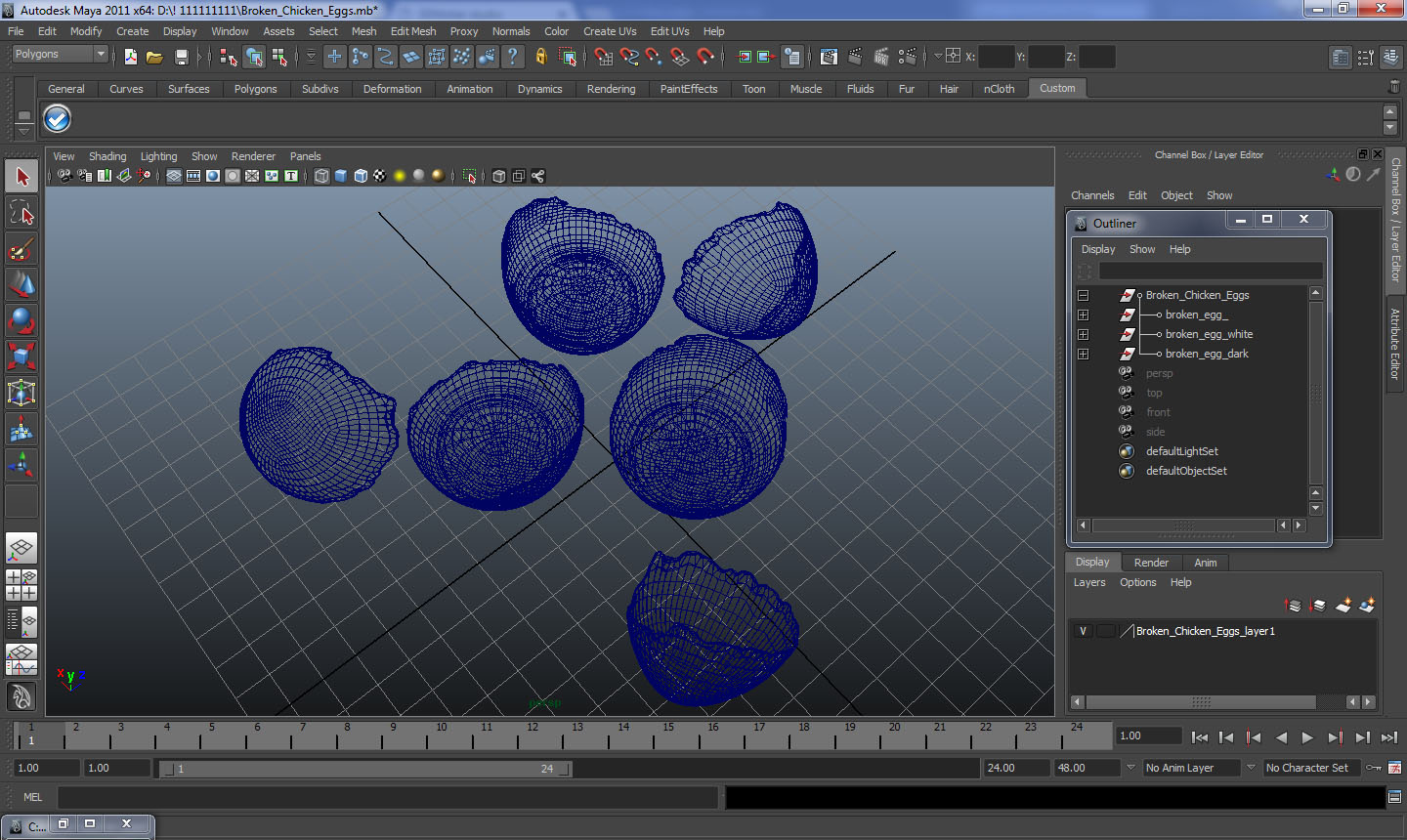Choose the Paint Selection tool
The image size is (1407, 840).
21,249
